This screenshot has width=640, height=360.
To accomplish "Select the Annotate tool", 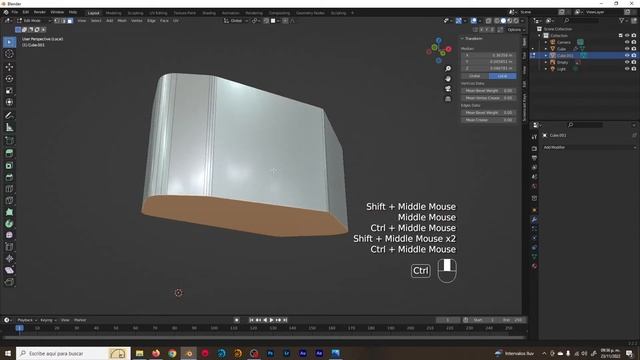I will click(x=9, y=116).
